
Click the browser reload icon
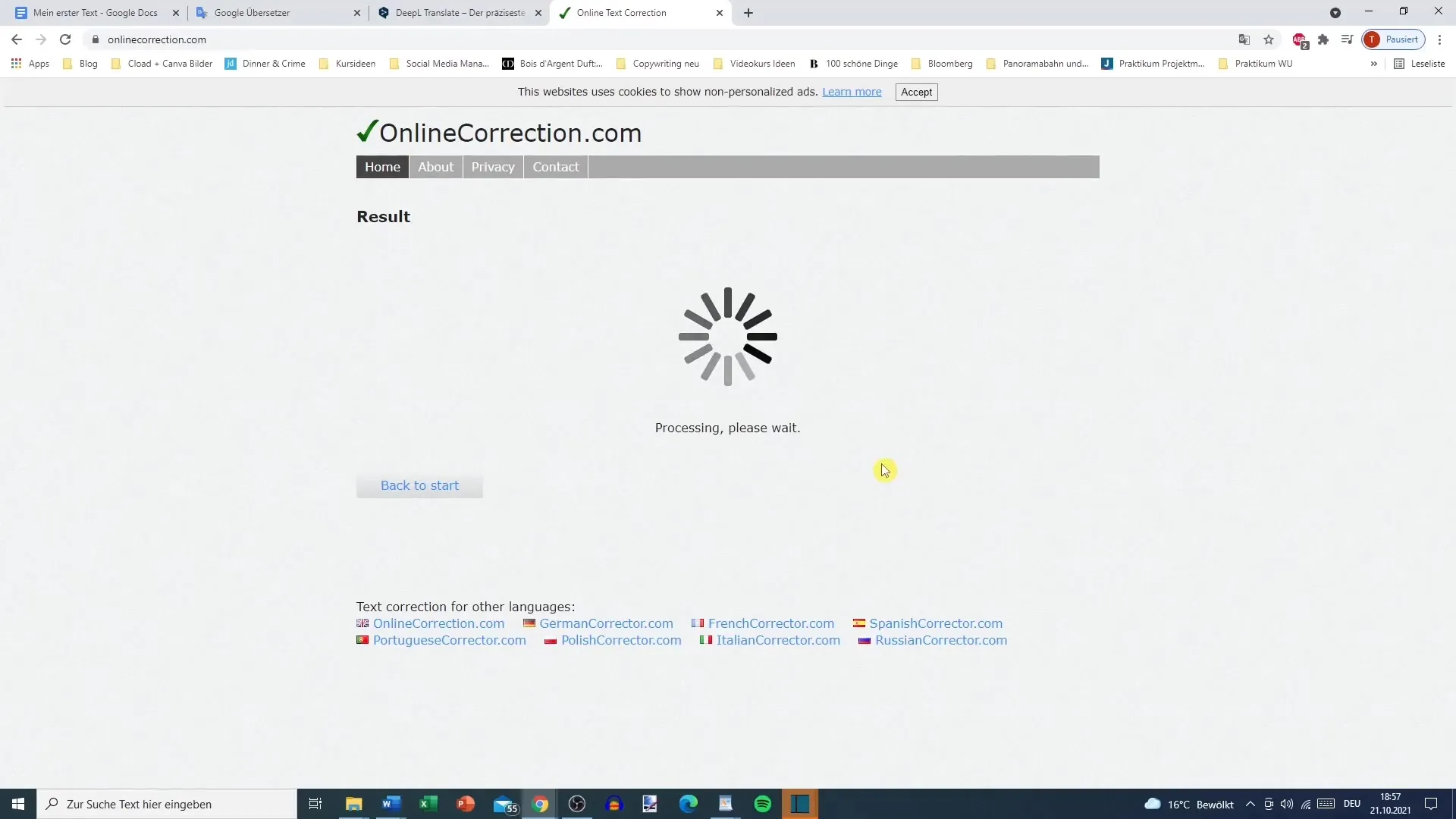[x=65, y=39]
